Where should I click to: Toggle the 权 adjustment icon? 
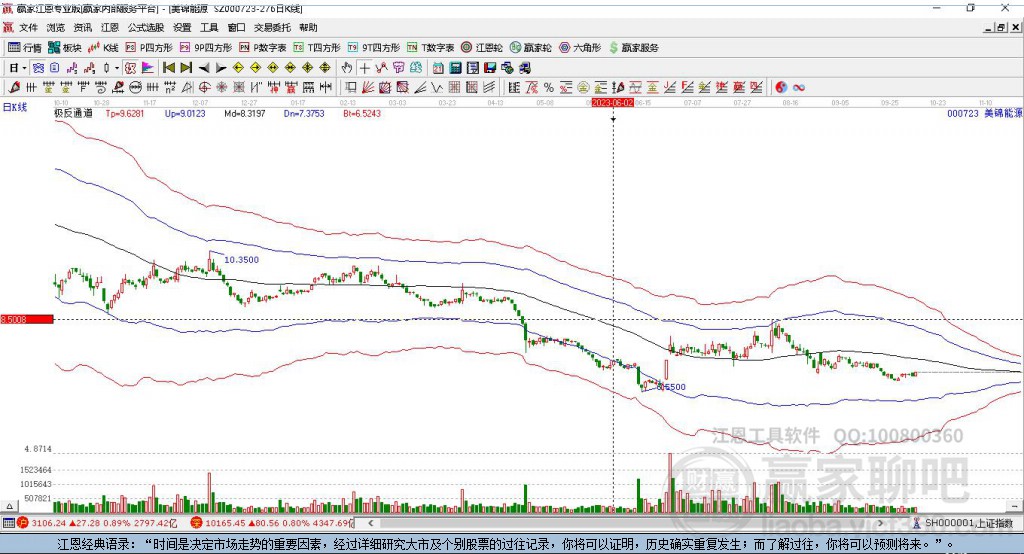tap(130, 68)
